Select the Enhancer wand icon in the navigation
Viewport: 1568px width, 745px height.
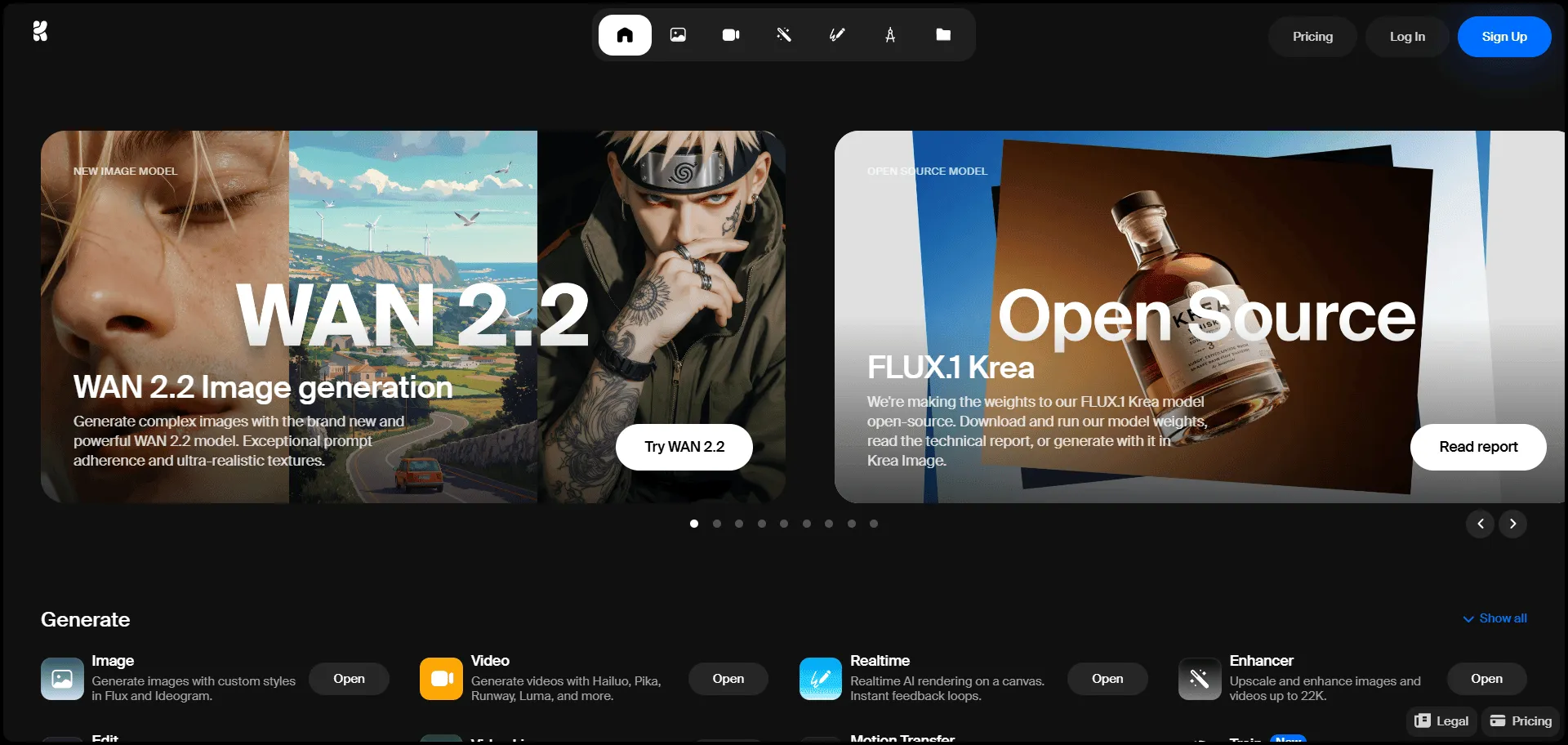[x=784, y=35]
